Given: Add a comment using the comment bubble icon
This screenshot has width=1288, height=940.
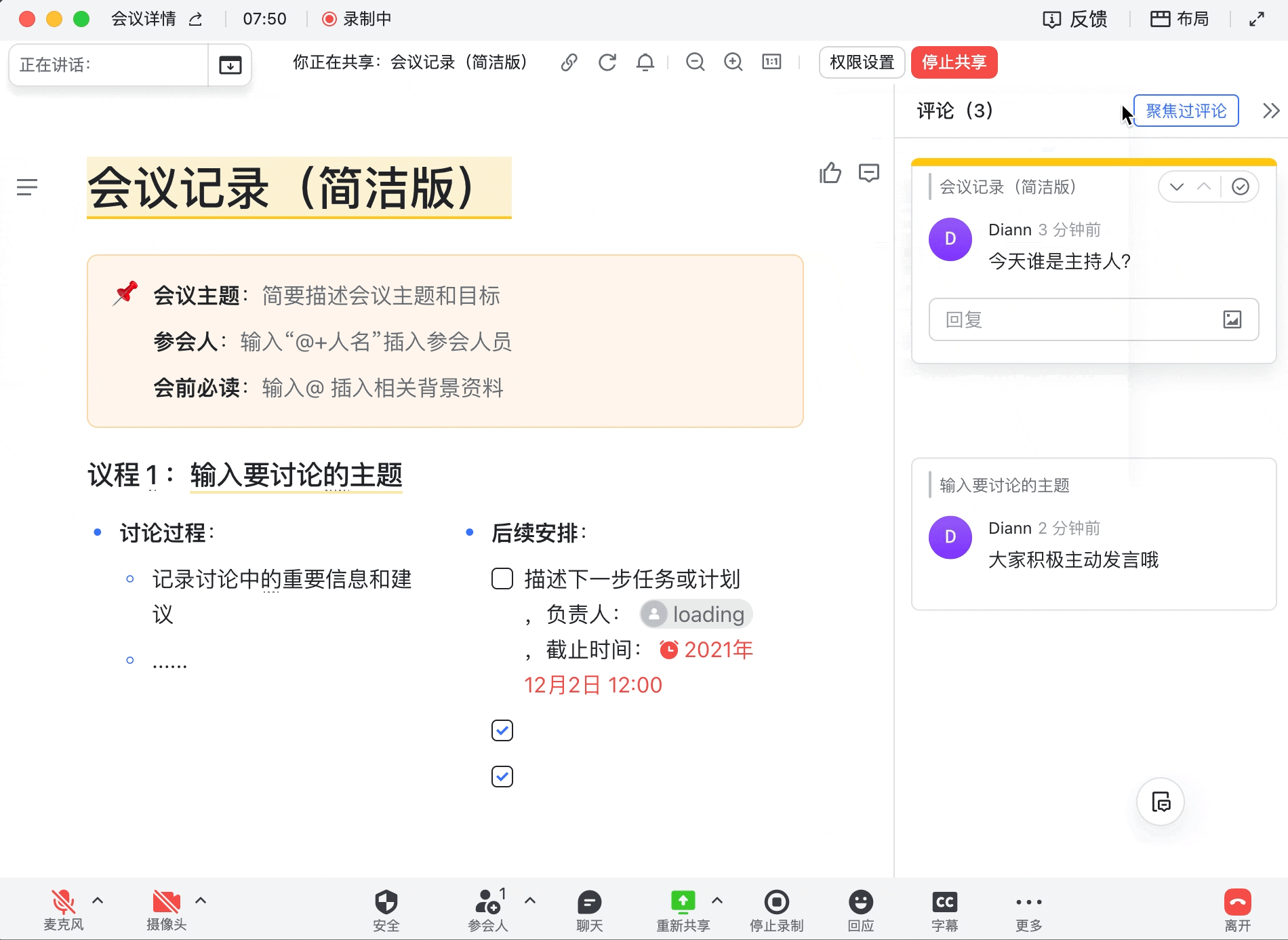Looking at the screenshot, I should (869, 174).
